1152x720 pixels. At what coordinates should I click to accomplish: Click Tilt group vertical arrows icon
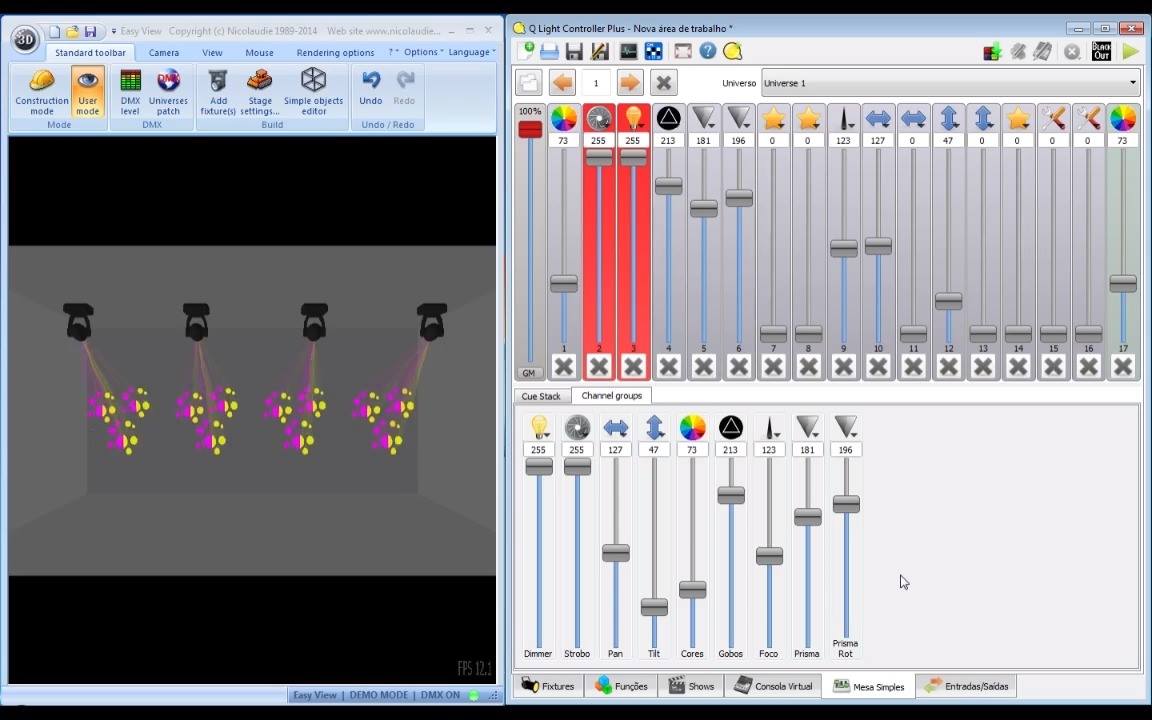(654, 427)
